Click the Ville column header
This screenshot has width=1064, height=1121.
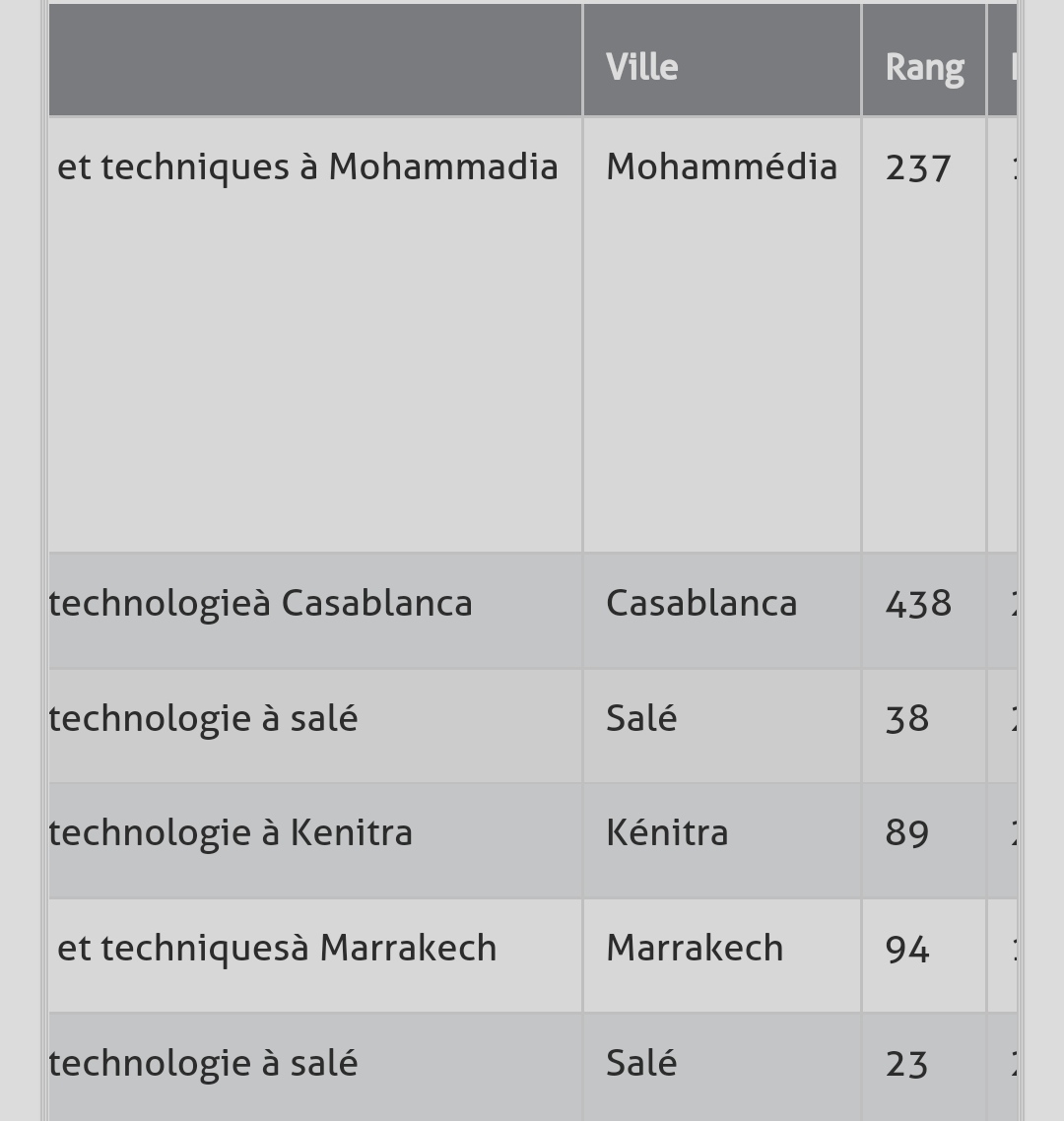[x=642, y=67]
